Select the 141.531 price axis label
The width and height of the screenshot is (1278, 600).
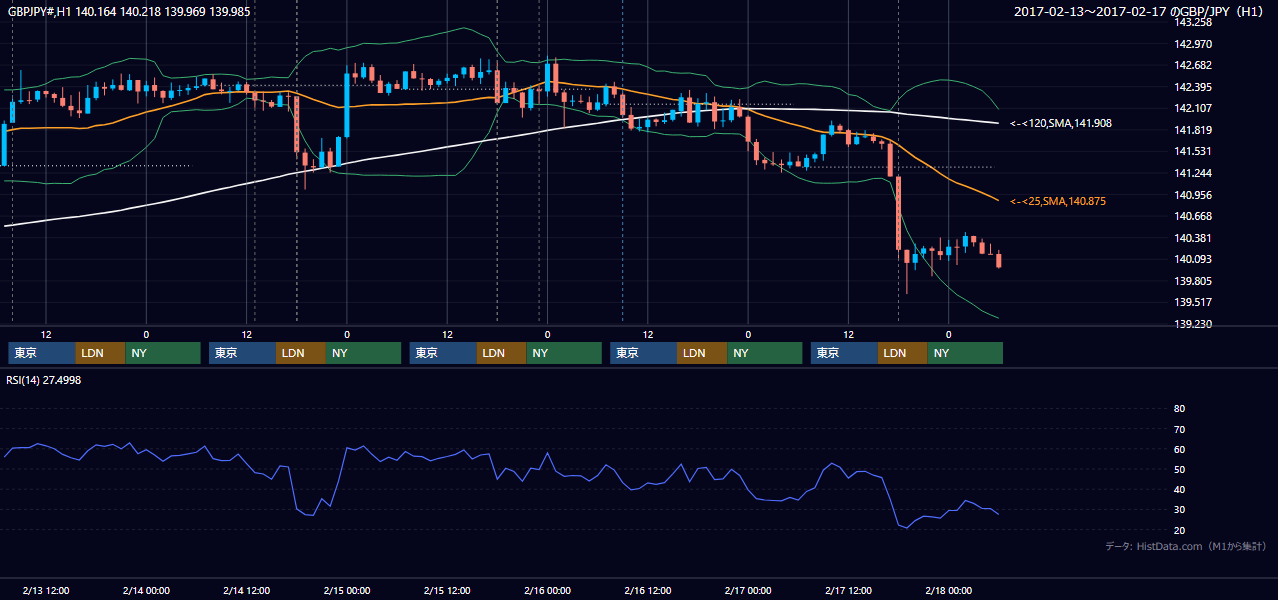click(1193, 151)
